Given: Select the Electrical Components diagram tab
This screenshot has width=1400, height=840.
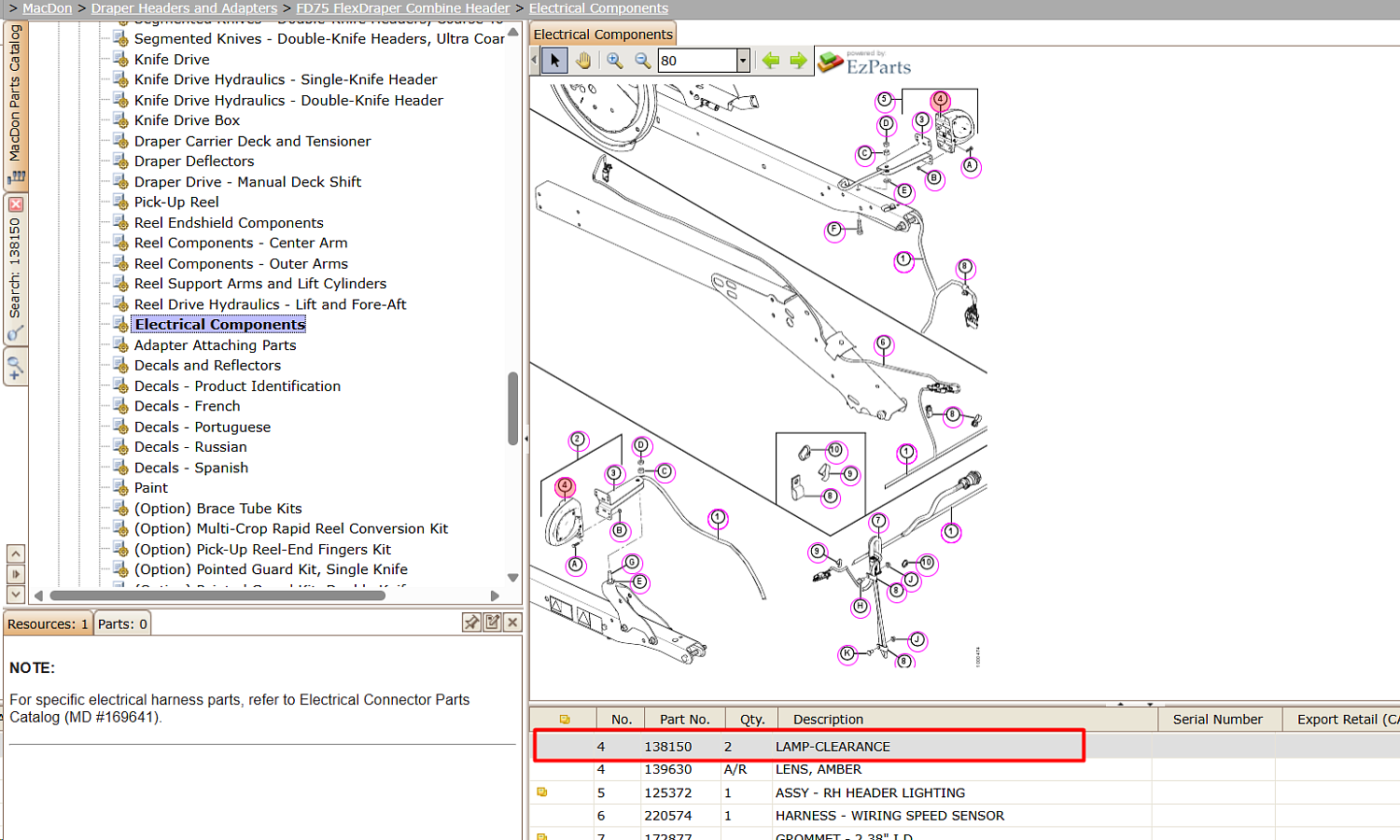Looking at the screenshot, I should (x=603, y=35).
